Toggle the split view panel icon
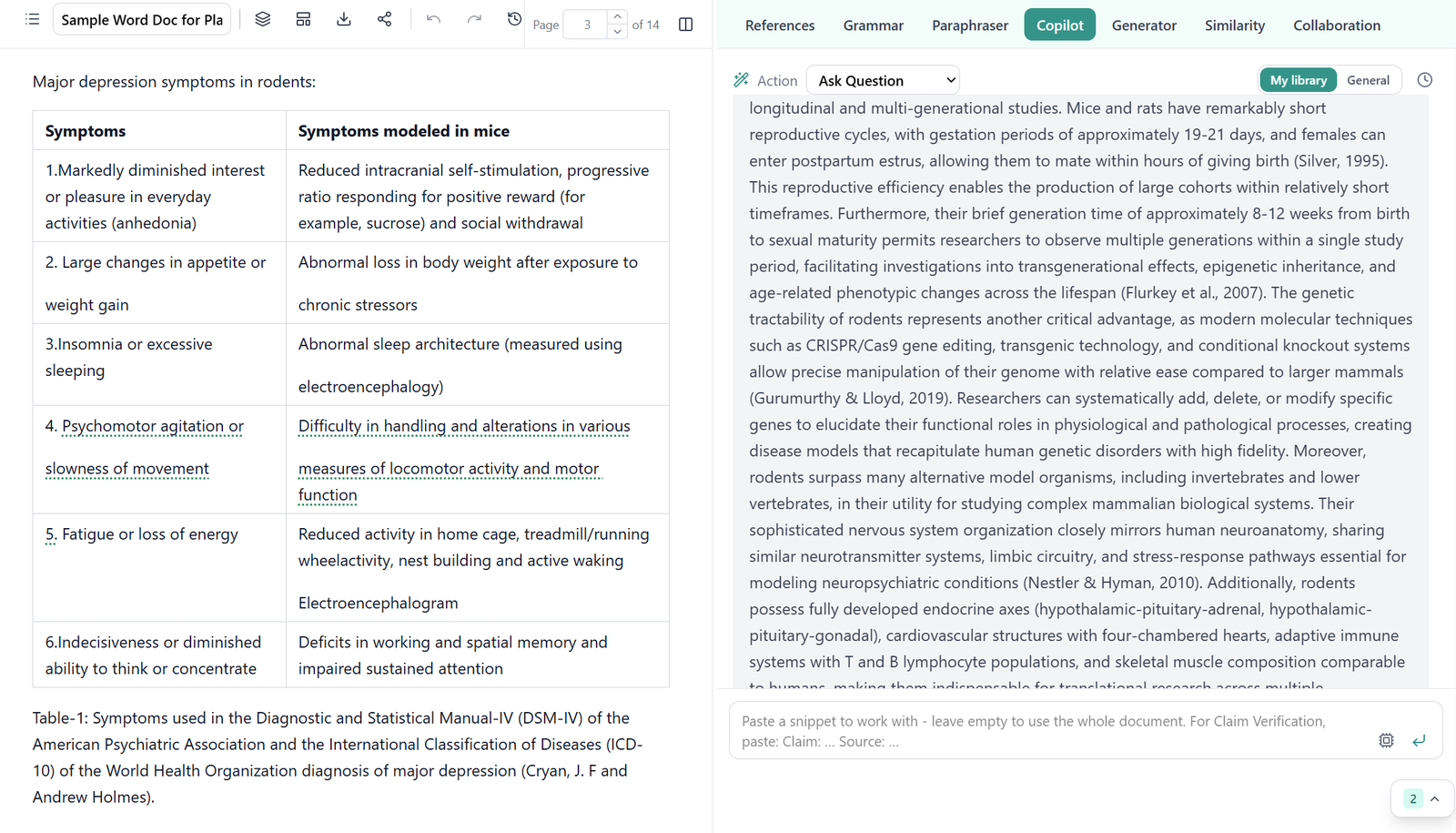Screen dimensions: 1456x833 pos(686,25)
